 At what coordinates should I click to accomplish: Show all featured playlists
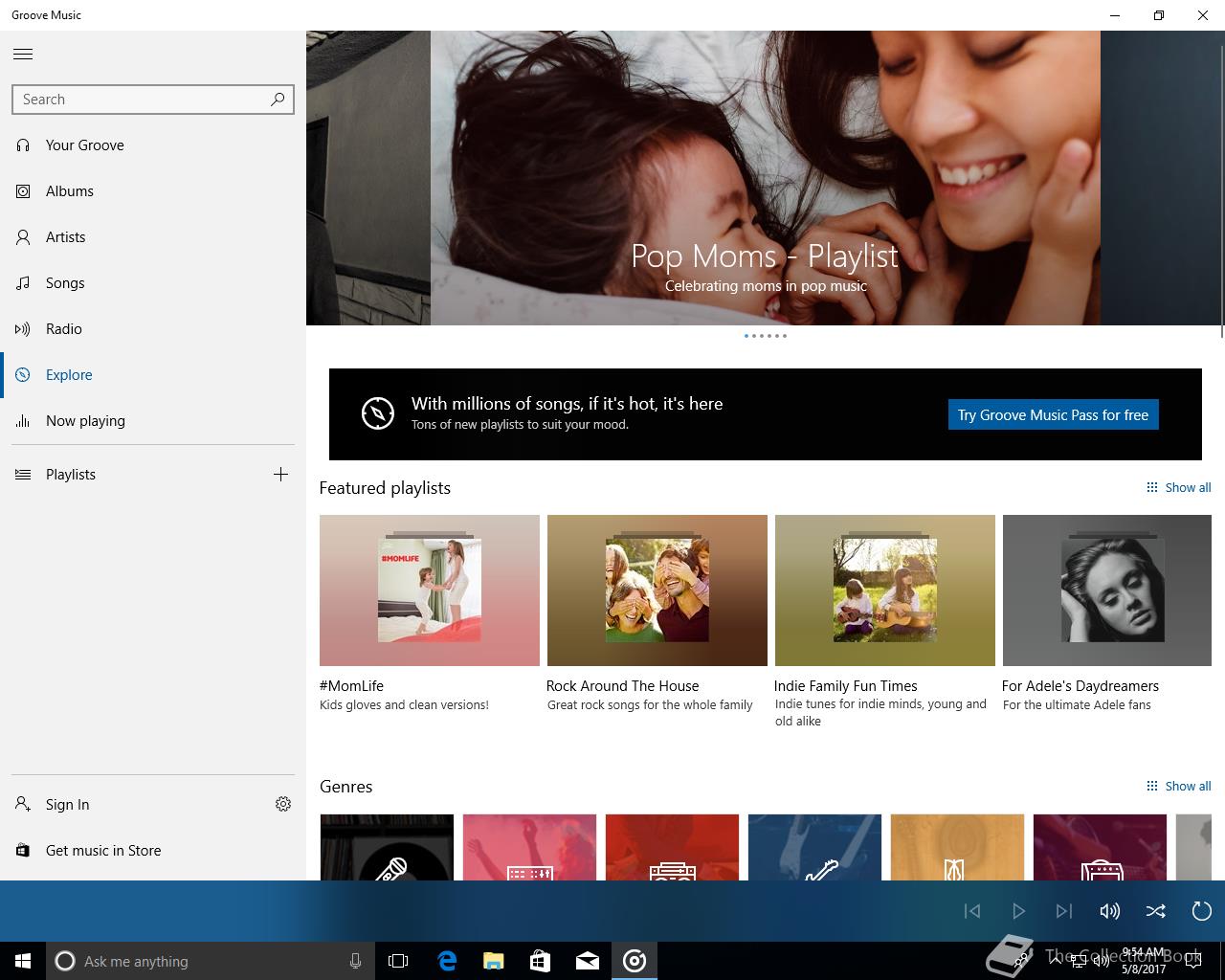(1178, 487)
